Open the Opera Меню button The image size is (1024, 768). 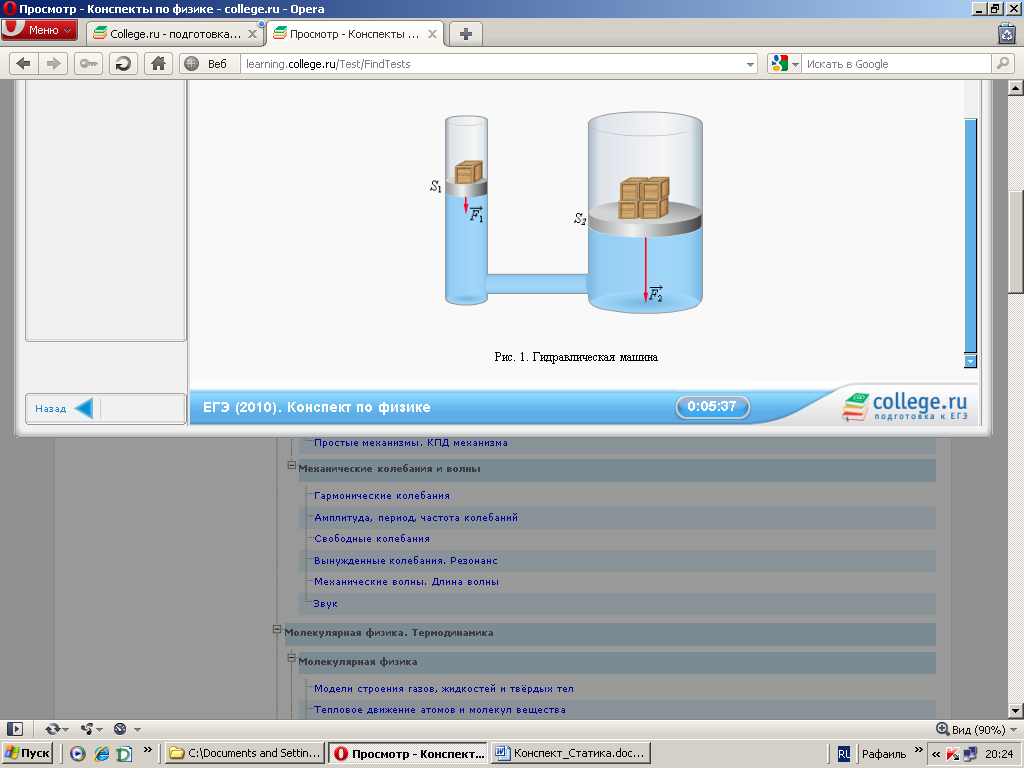(x=39, y=30)
